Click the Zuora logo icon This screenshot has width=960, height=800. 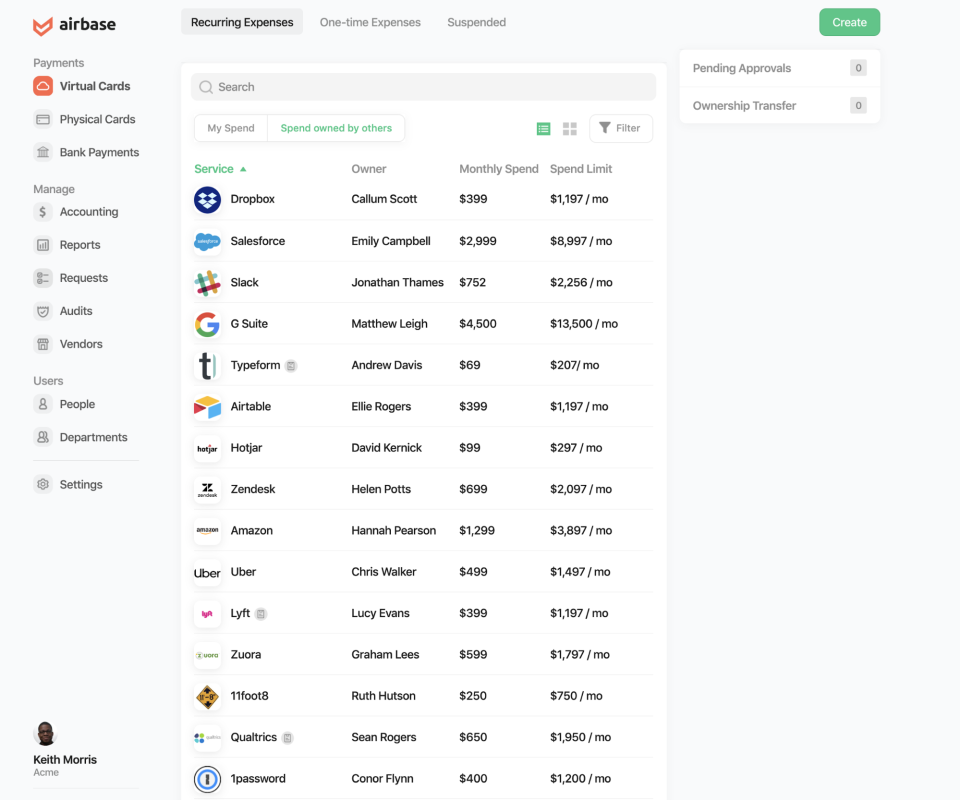pyautogui.click(x=208, y=656)
